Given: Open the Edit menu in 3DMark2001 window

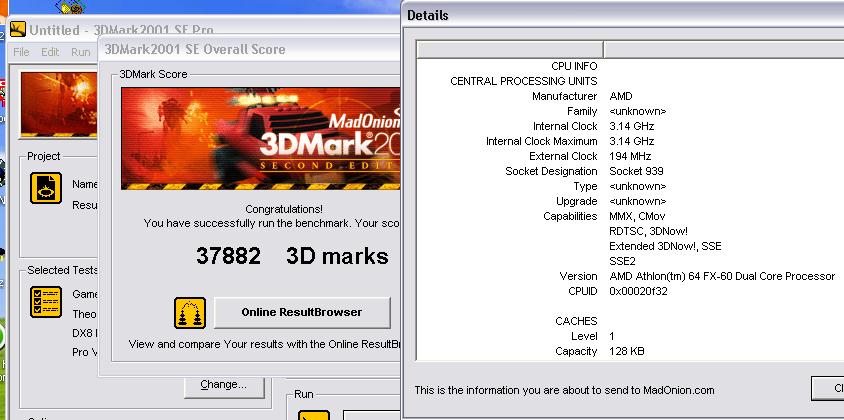Looking at the screenshot, I should 50,52.
